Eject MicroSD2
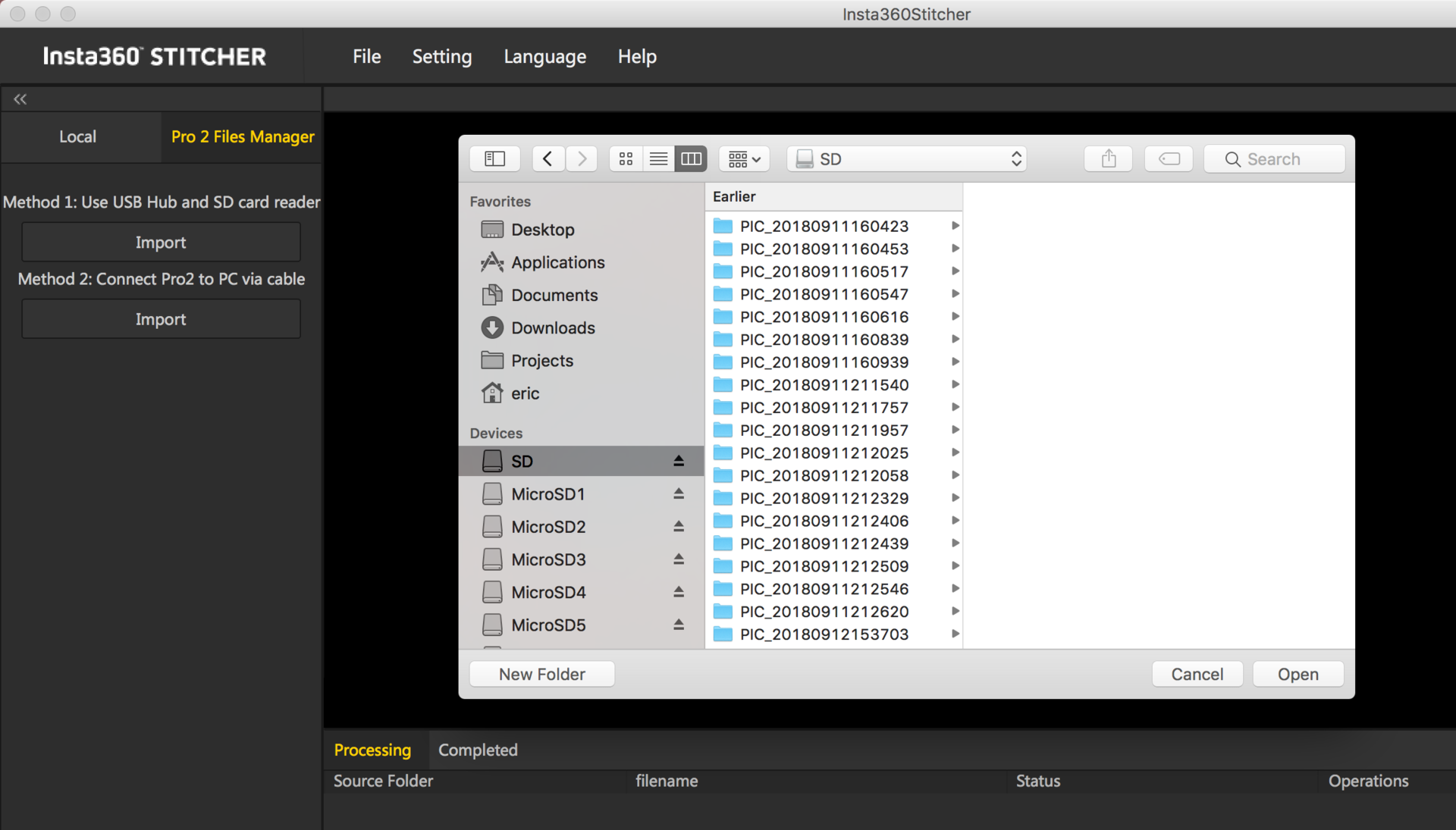1456x830 pixels. (x=679, y=526)
